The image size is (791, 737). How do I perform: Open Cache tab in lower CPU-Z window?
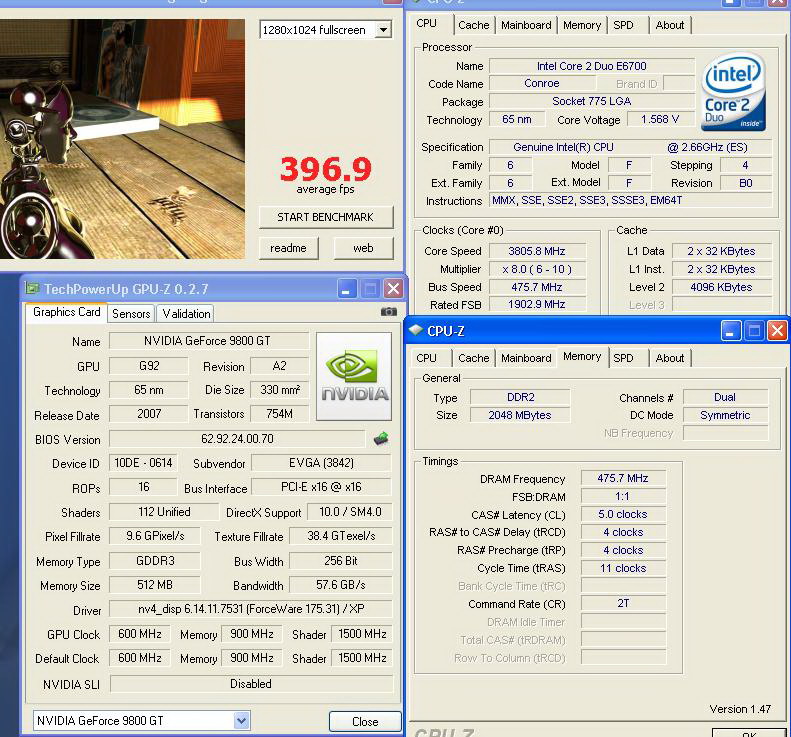(x=474, y=358)
